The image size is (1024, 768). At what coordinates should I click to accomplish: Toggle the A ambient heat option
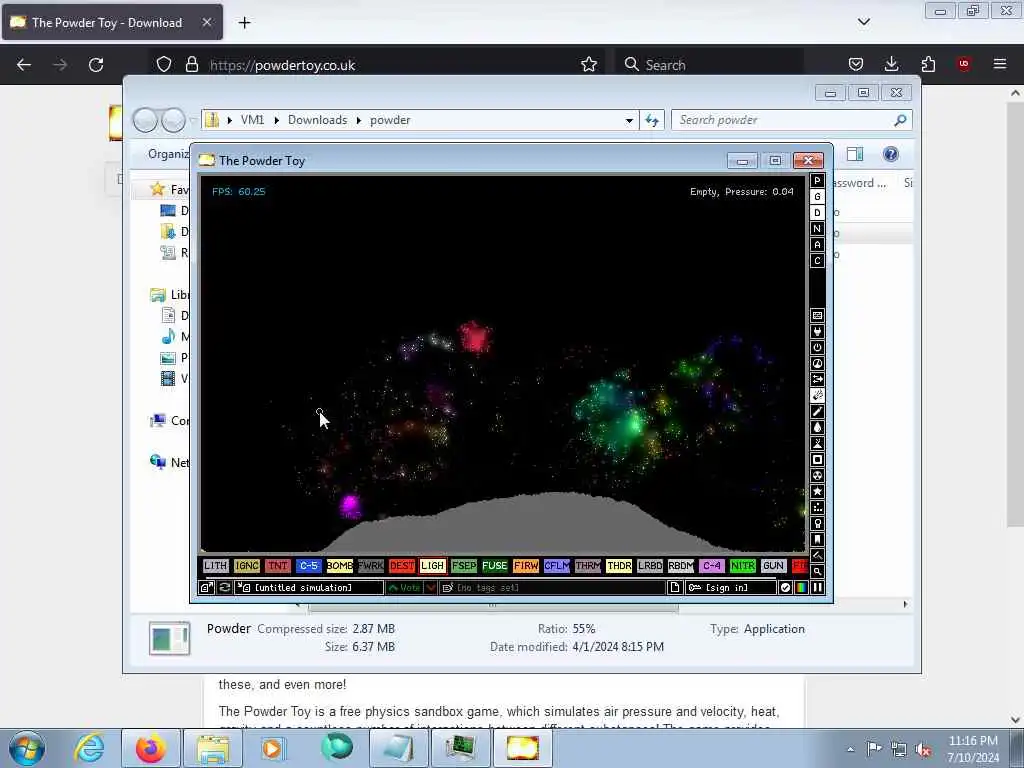click(x=817, y=245)
